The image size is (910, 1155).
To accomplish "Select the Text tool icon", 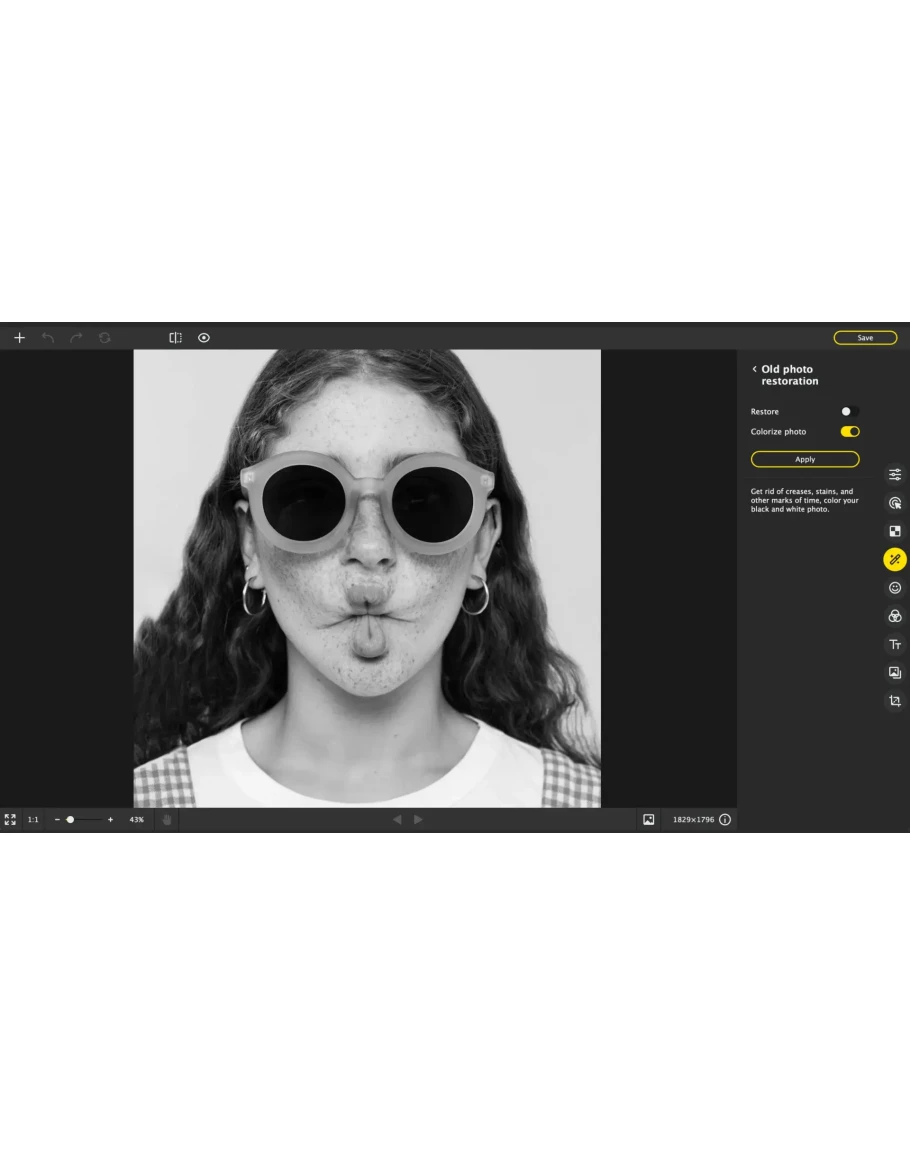I will click(895, 645).
